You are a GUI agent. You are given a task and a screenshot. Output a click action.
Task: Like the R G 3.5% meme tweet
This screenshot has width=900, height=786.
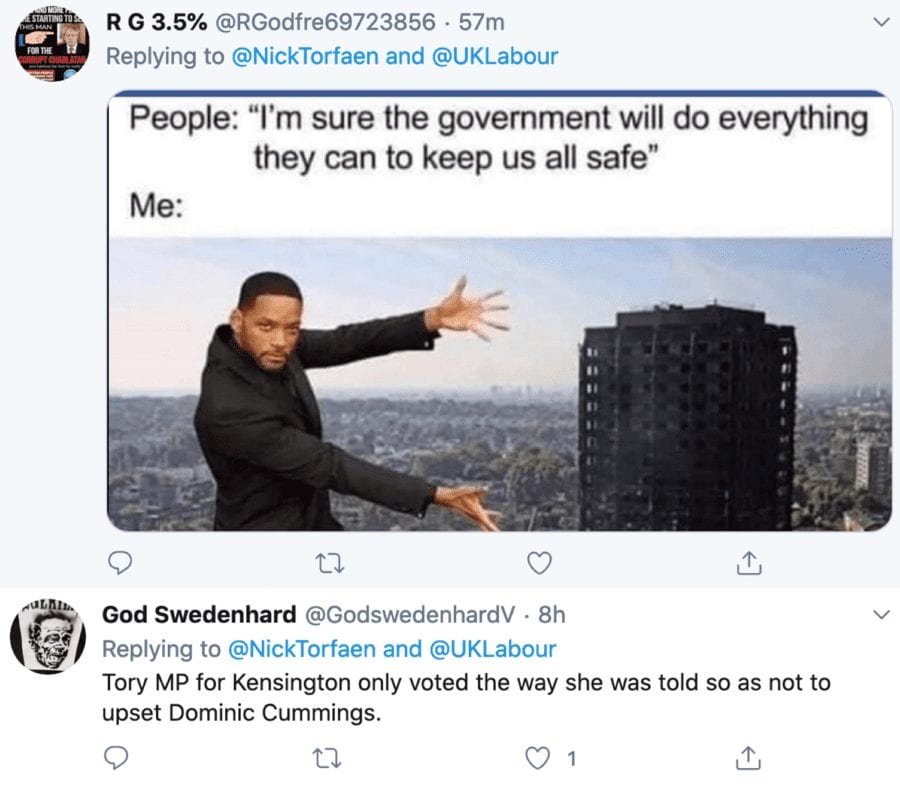[x=539, y=564]
